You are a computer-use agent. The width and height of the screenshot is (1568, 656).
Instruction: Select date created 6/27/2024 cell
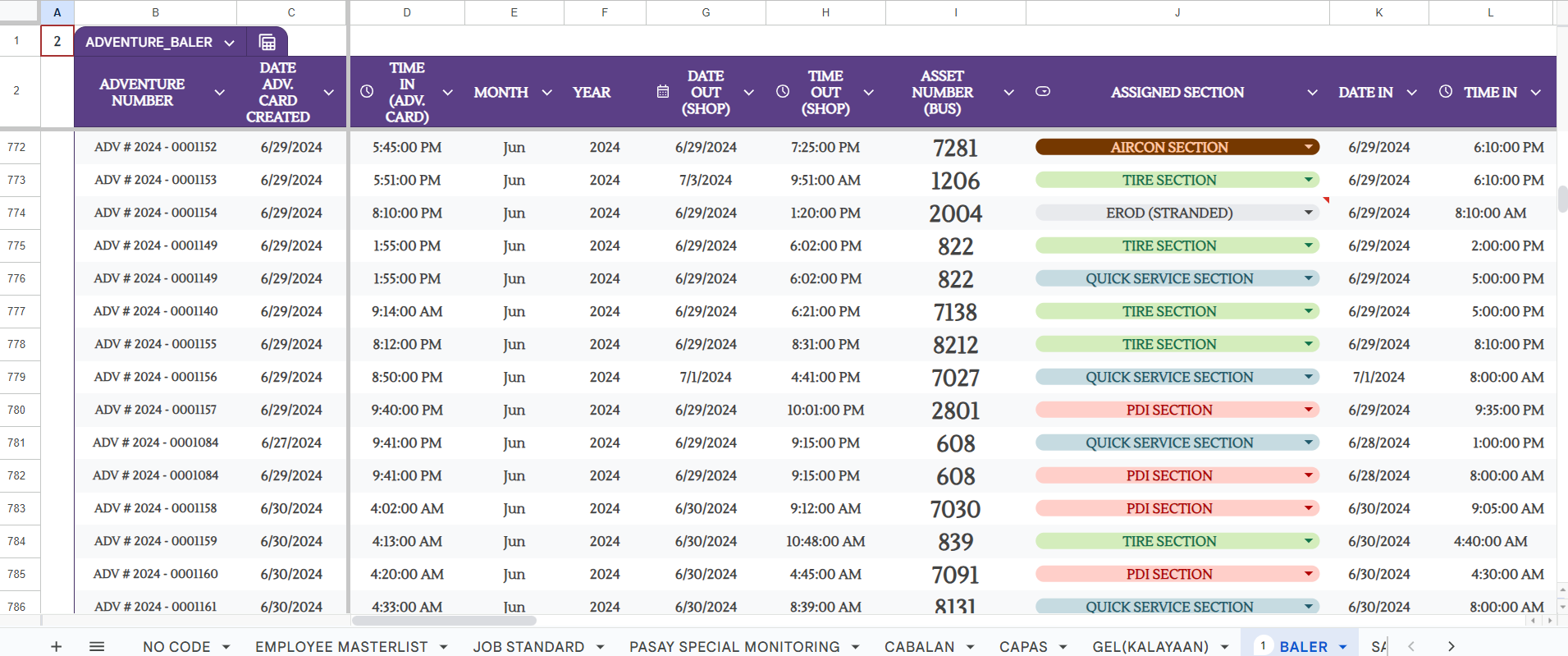pyautogui.click(x=291, y=443)
